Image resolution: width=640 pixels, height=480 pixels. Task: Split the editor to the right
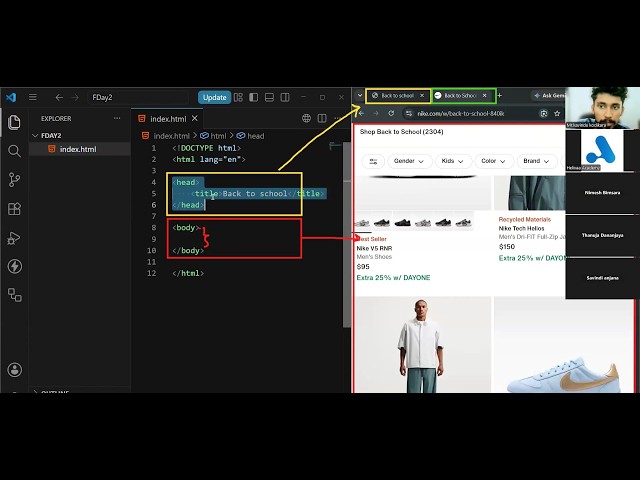322,118
